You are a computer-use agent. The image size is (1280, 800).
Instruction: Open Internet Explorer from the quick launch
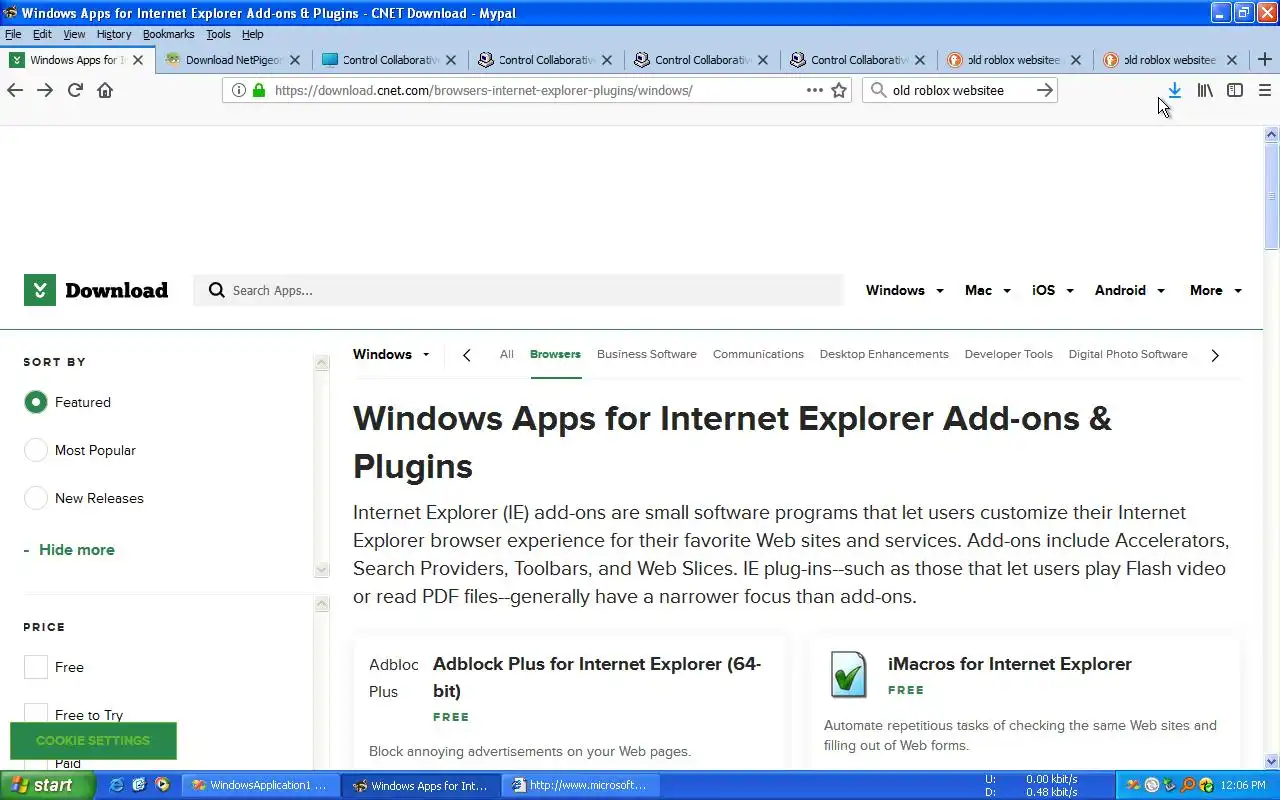click(x=117, y=785)
